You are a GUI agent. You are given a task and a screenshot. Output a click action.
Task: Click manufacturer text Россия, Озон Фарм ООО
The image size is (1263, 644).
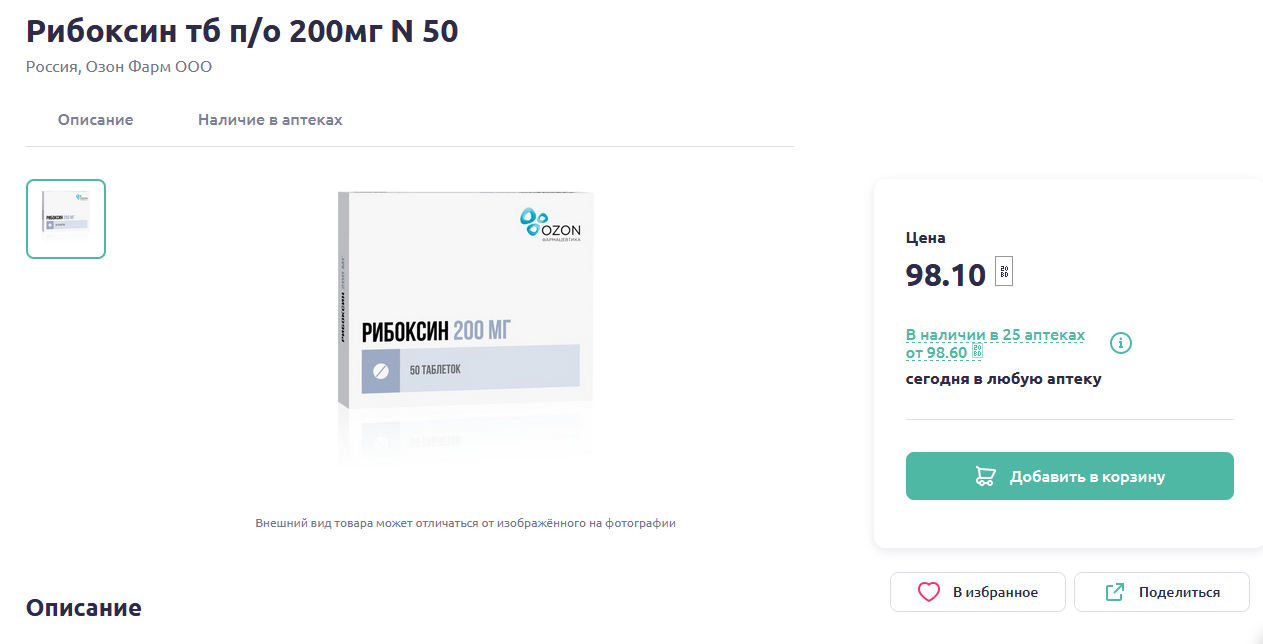coord(119,67)
